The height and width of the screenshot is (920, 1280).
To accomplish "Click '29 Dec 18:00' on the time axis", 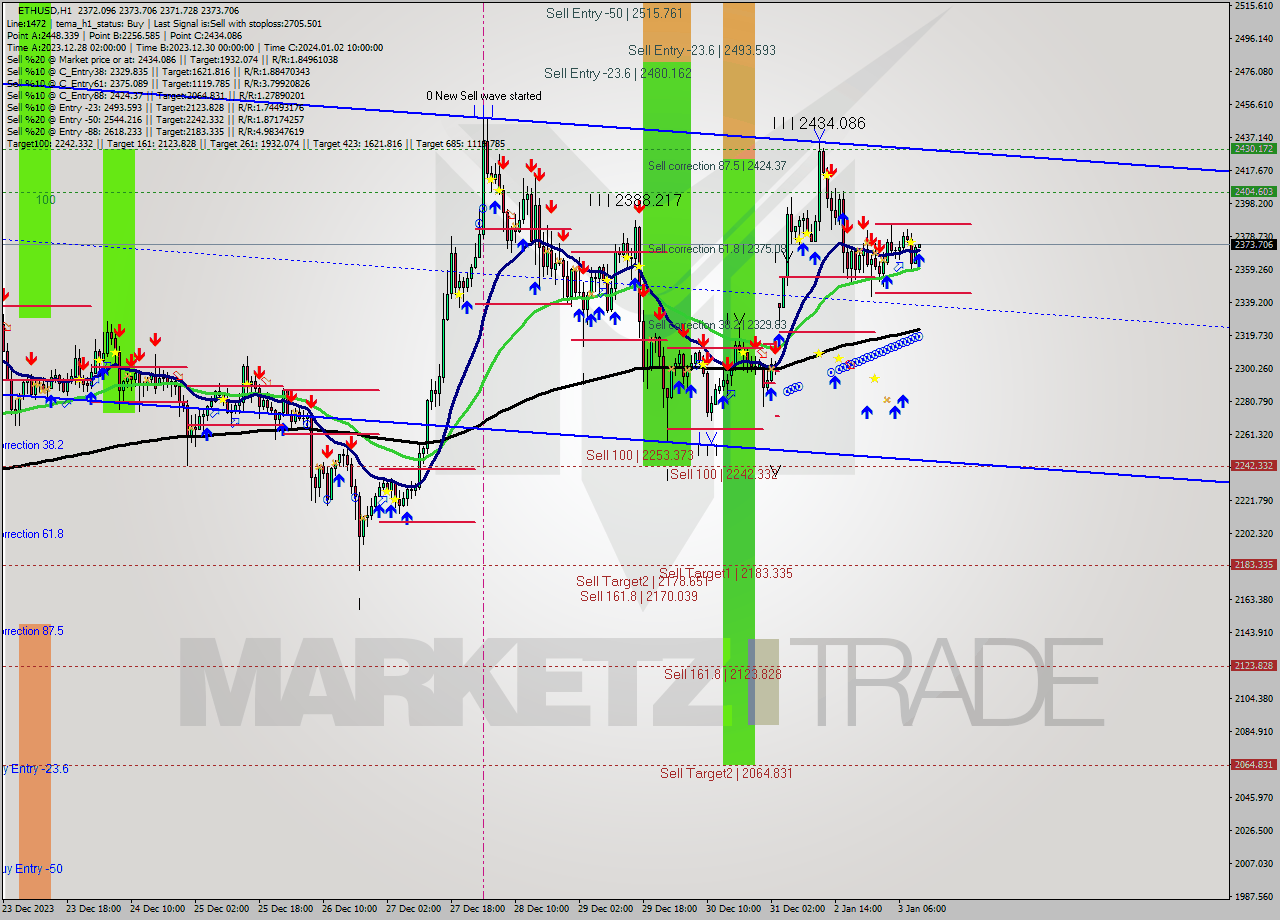I will pos(671,909).
